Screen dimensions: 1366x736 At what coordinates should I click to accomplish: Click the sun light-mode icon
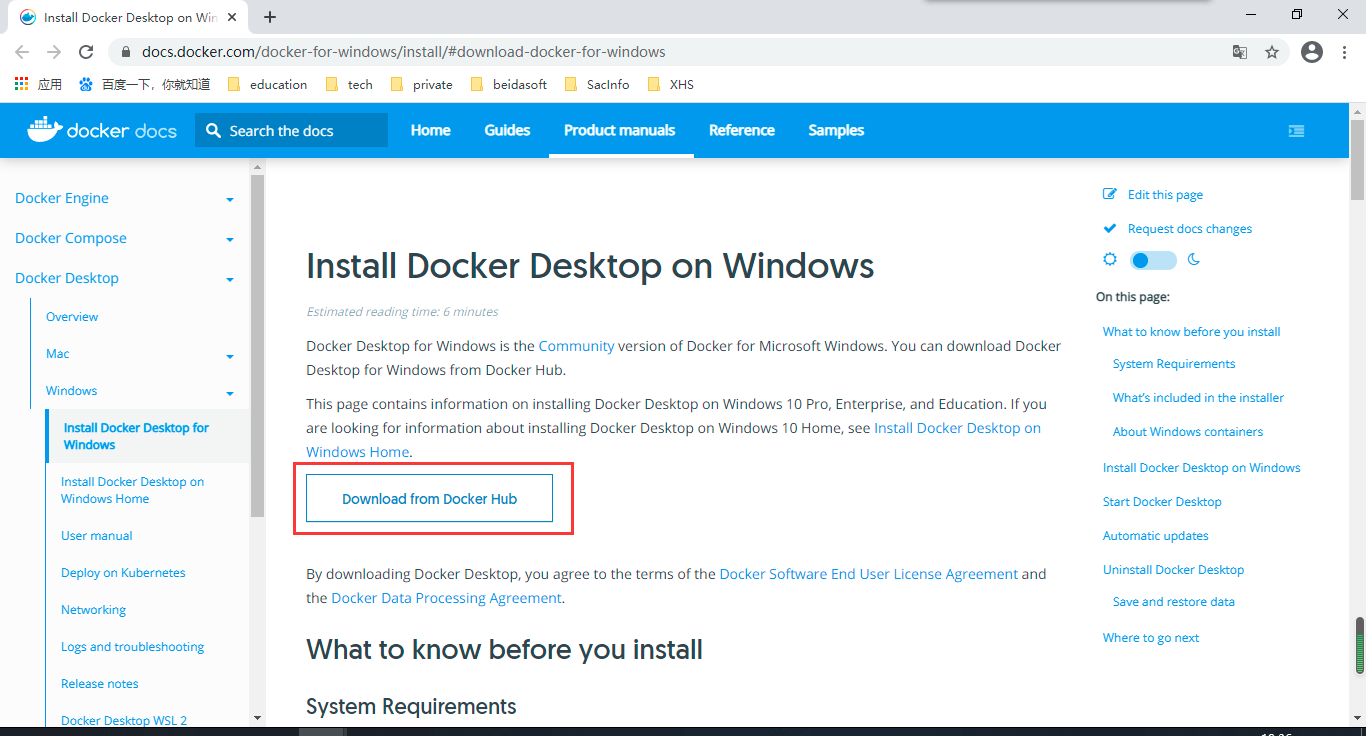coord(1109,259)
